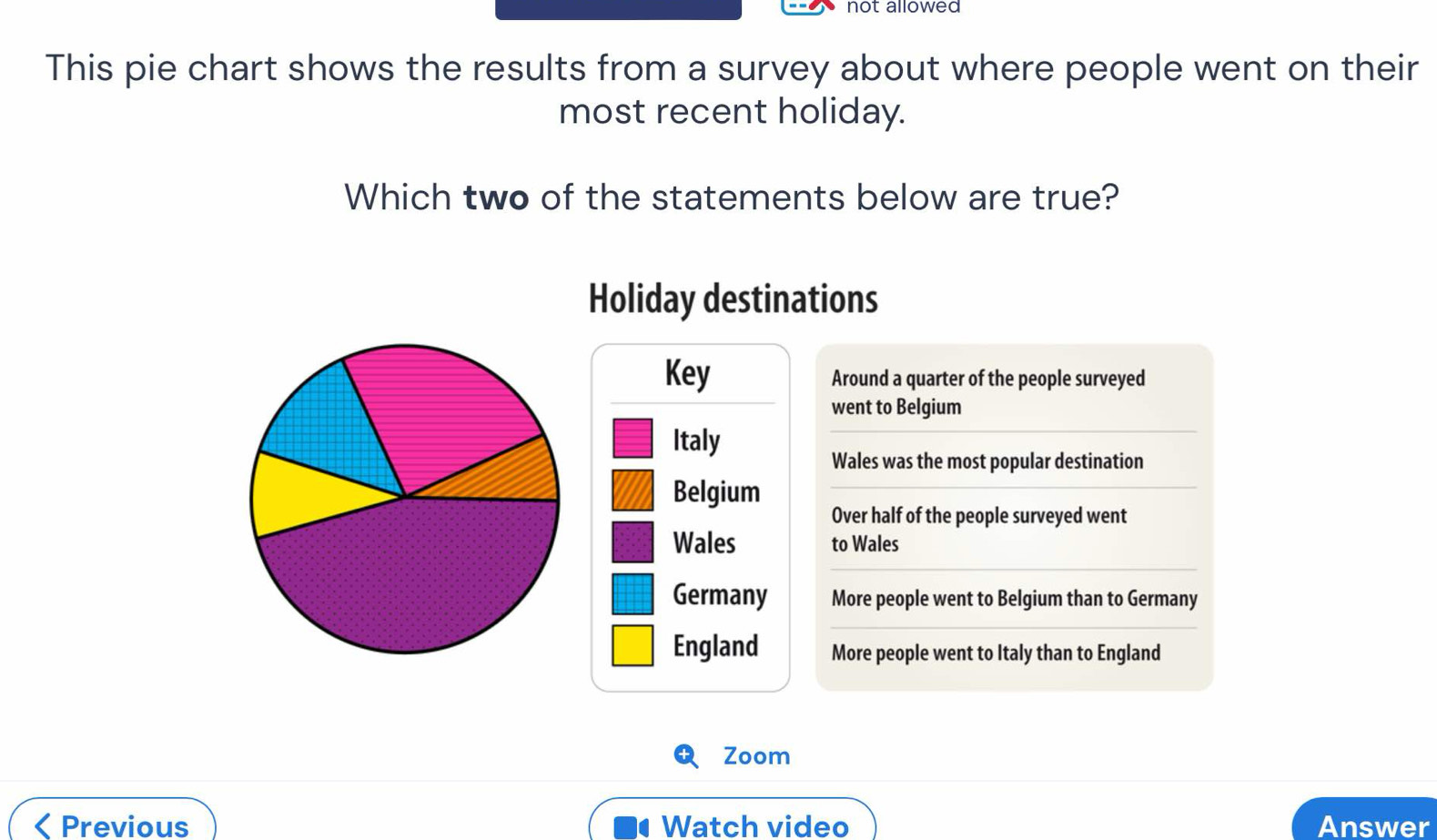Click the orange Belgium key swatch
This screenshot has width=1437, height=840.
pyautogui.click(x=632, y=491)
